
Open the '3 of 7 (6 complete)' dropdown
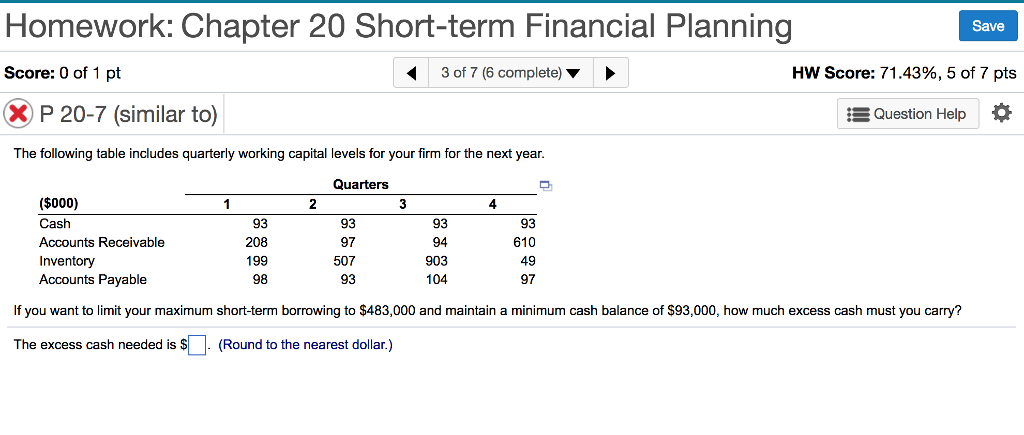click(511, 73)
